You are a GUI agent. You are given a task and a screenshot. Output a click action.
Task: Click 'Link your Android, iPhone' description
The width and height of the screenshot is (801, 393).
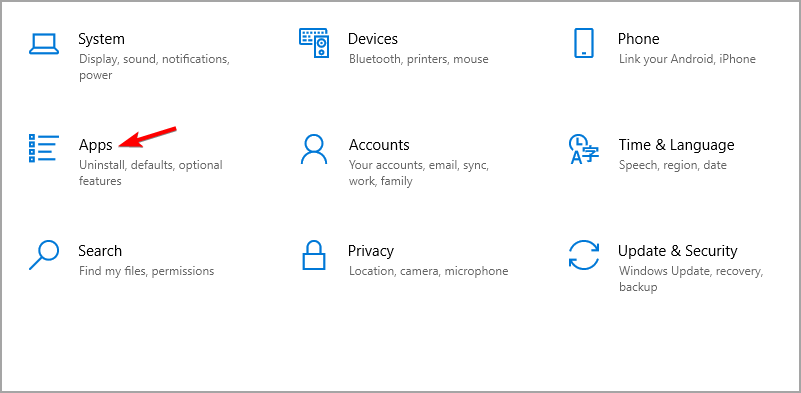687,59
